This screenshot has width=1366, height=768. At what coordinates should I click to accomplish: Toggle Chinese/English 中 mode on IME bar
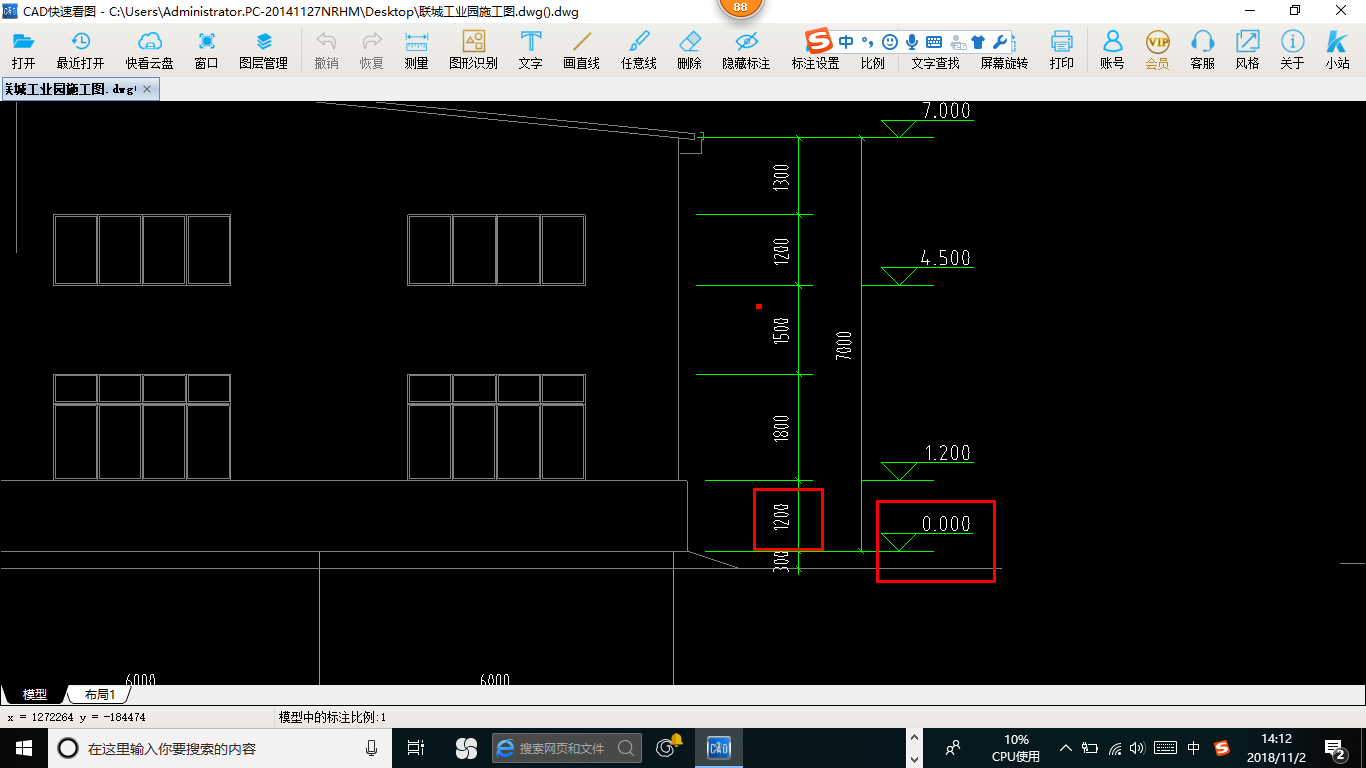click(x=846, y=41)
